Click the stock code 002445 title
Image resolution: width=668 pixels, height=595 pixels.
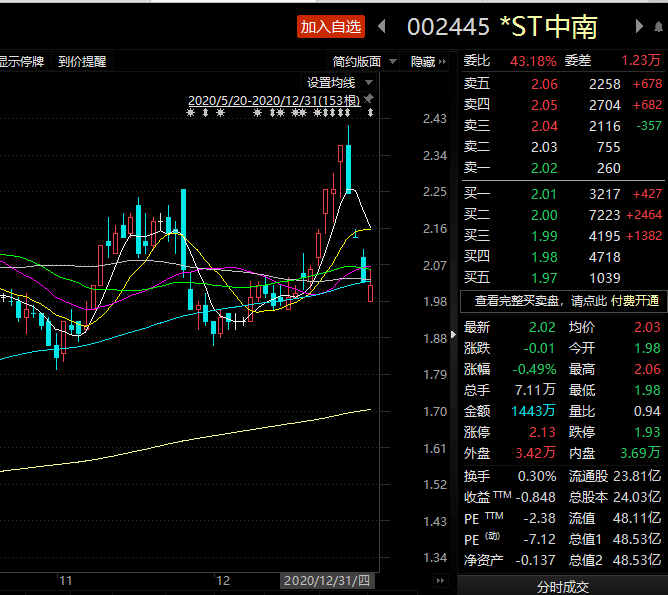(448, 27)
